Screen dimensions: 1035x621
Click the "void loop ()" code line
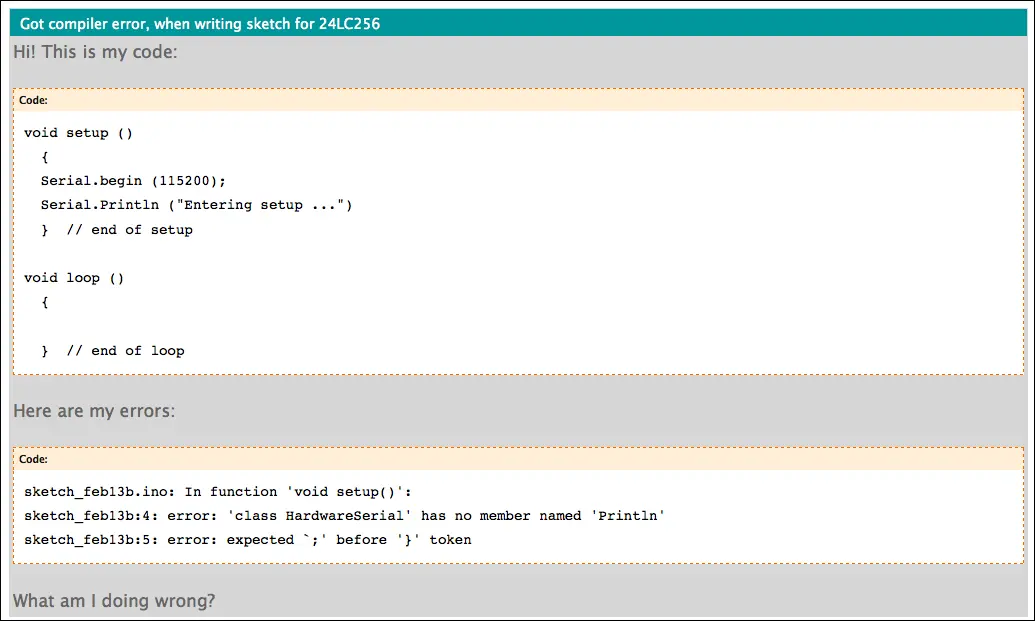[x=74, y=278]
